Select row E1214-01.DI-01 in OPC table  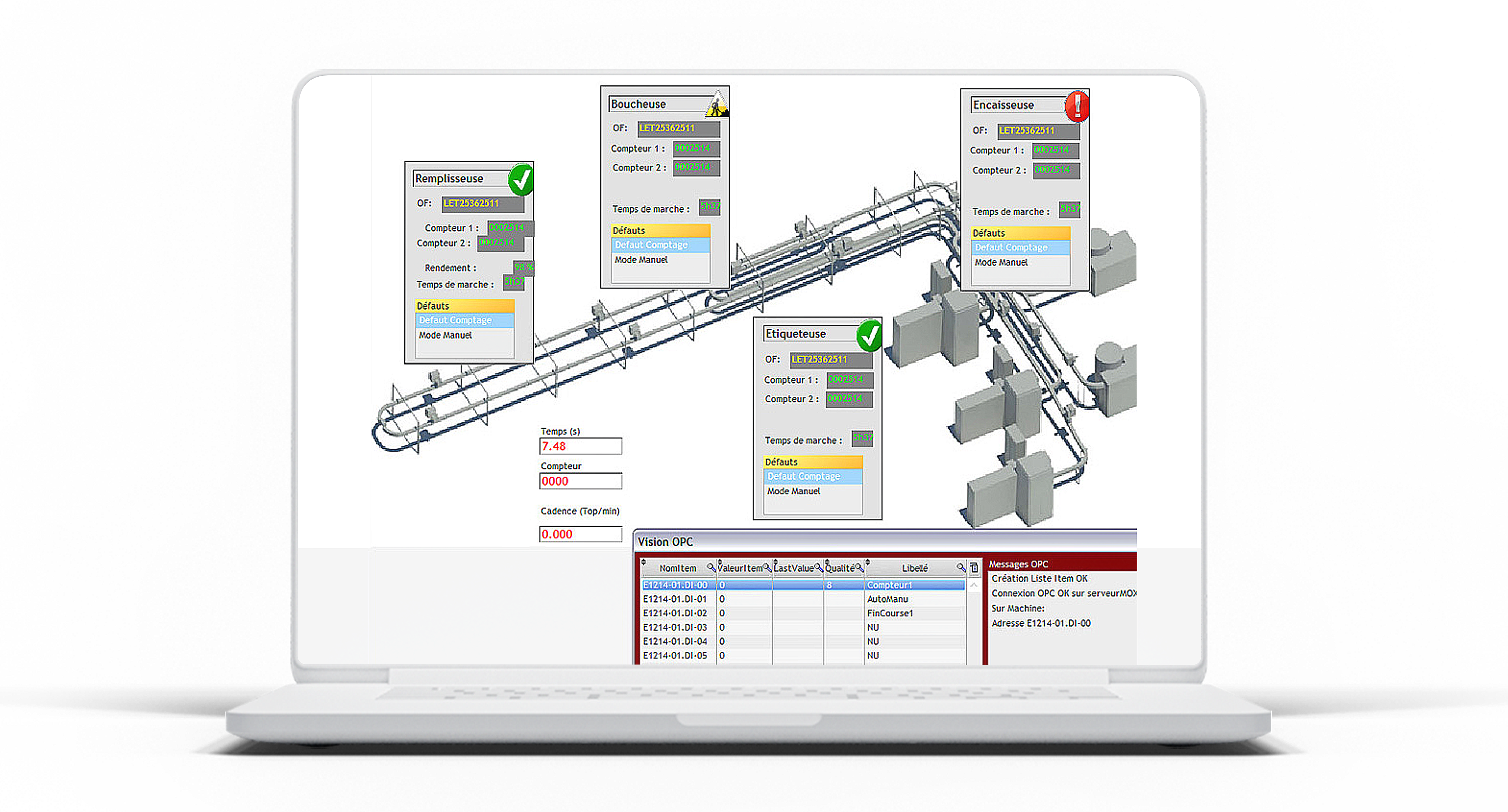tap(803, 599)
